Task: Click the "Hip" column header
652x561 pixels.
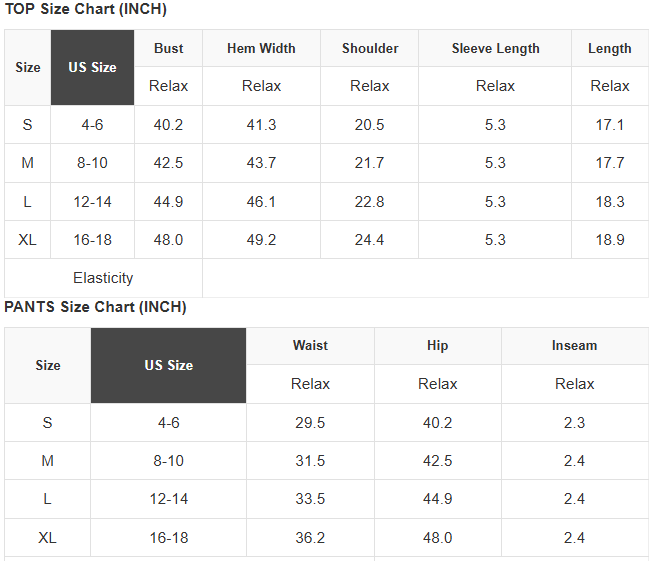Action: [437, 346]
